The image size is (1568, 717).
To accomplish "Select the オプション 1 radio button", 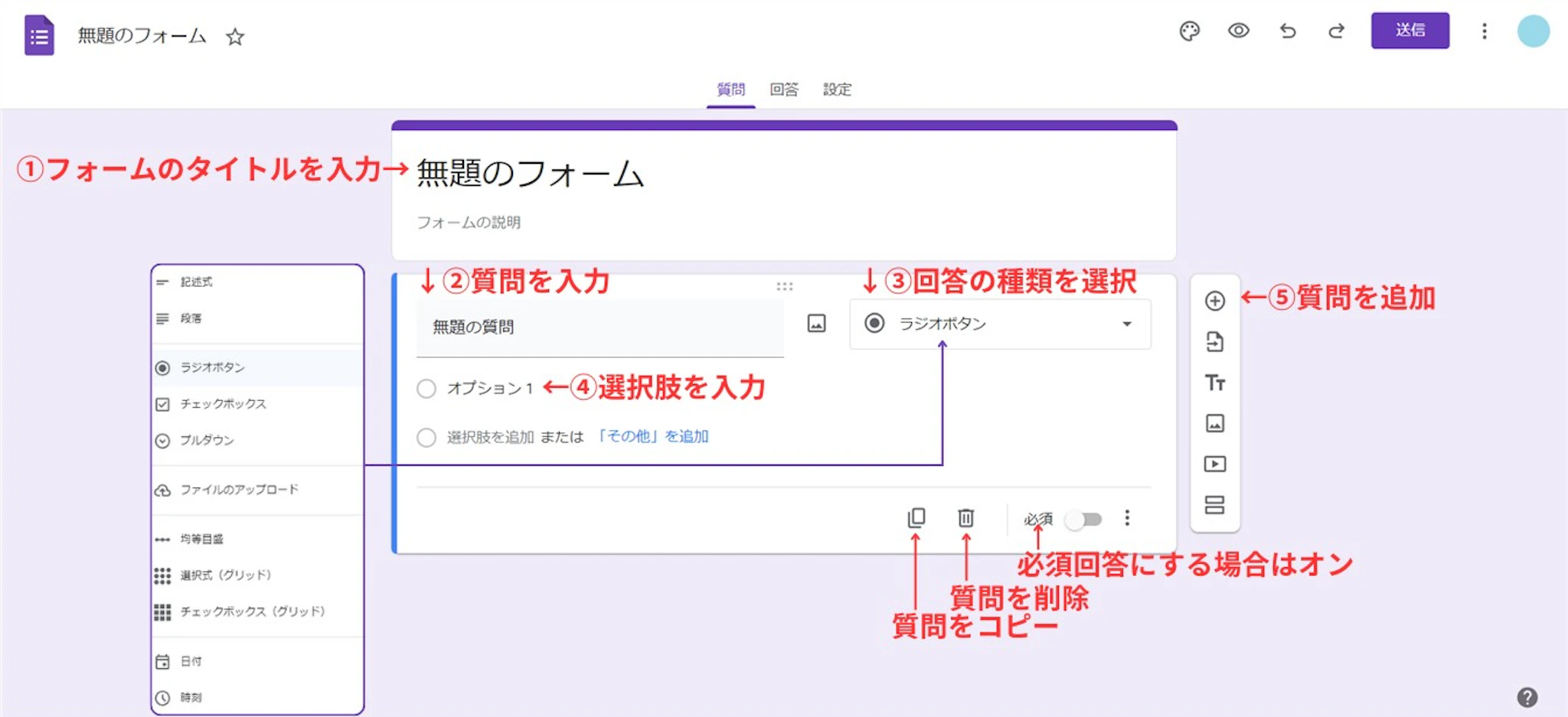I will tap(426, 389).
